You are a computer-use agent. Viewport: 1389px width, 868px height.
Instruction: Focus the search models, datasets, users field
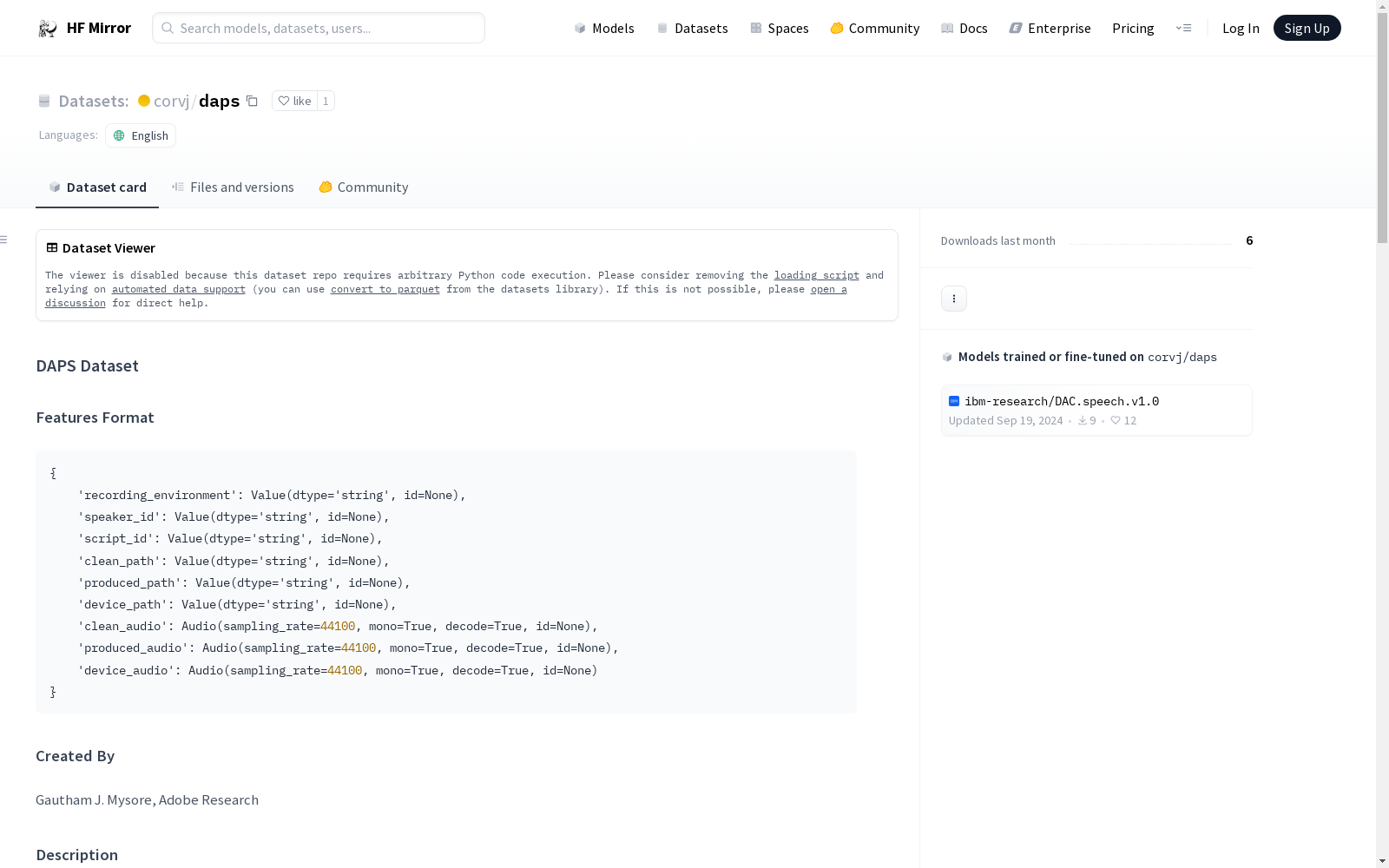click(319, 28)
